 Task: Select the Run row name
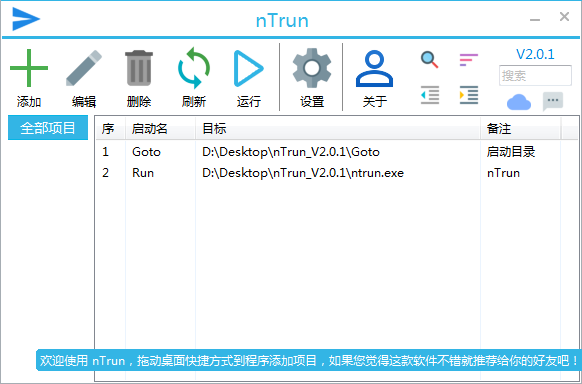tap(143, 173)
